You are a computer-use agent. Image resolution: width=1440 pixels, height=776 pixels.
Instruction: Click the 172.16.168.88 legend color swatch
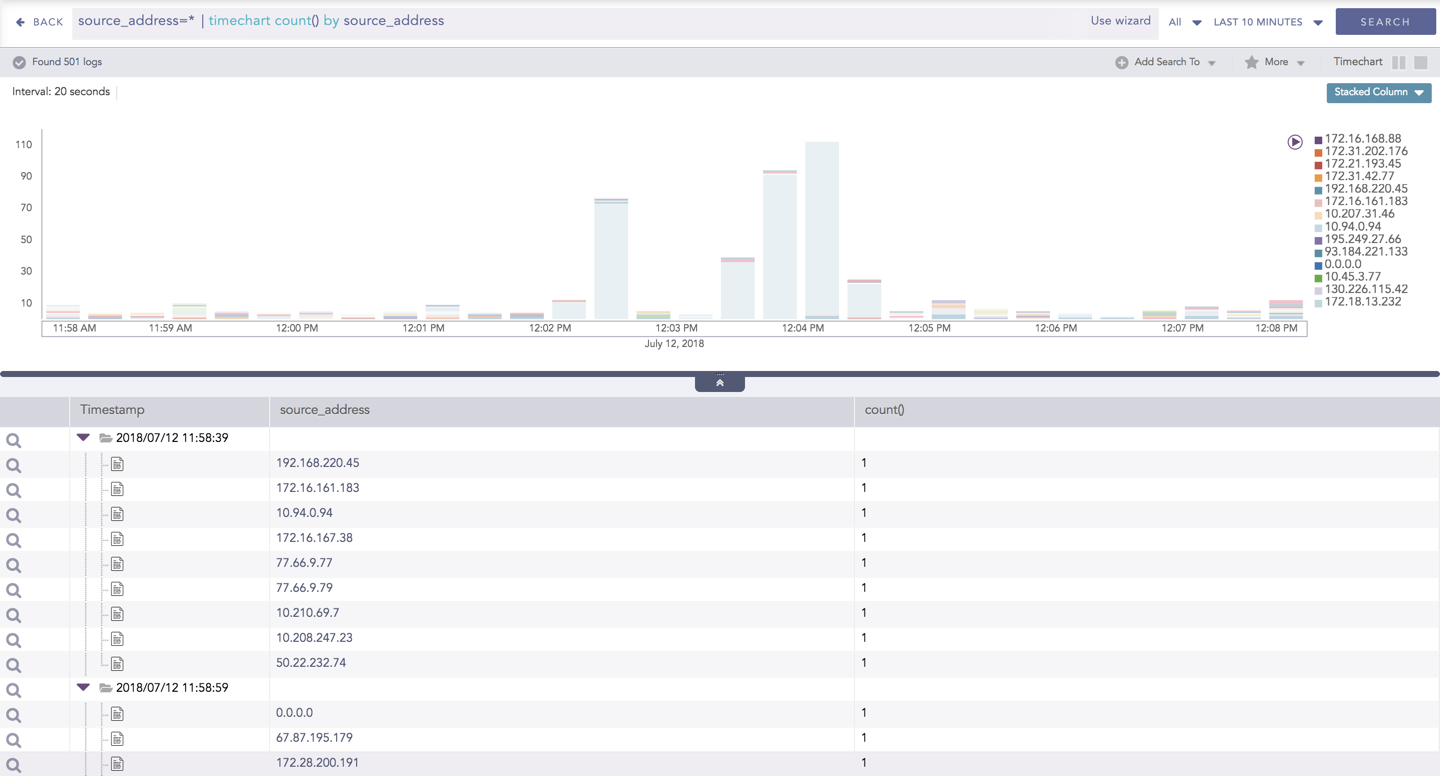[x=1318, y=140]
